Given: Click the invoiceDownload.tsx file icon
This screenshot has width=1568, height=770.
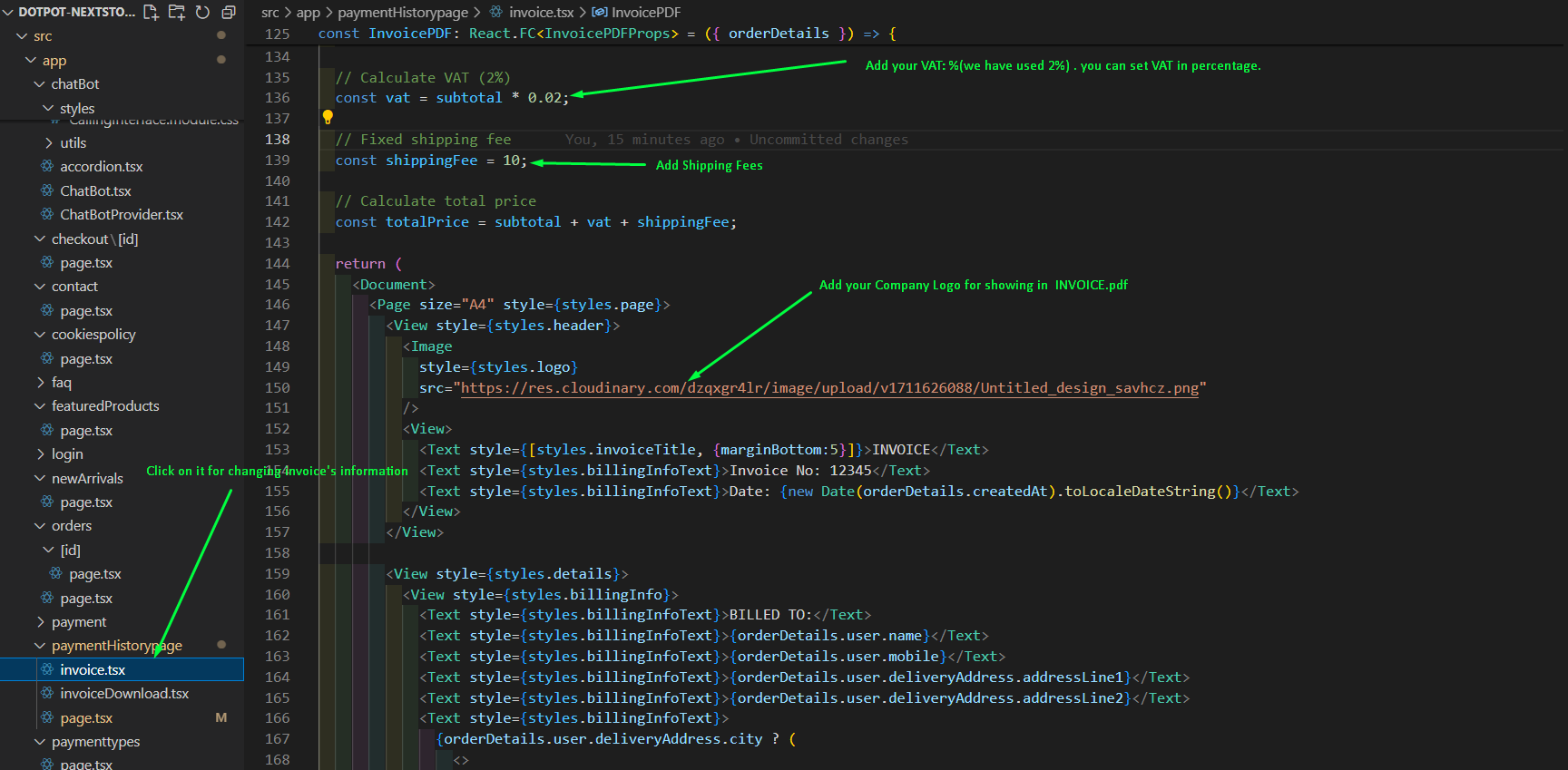Looking at the screenshot, I should (47, 693).
